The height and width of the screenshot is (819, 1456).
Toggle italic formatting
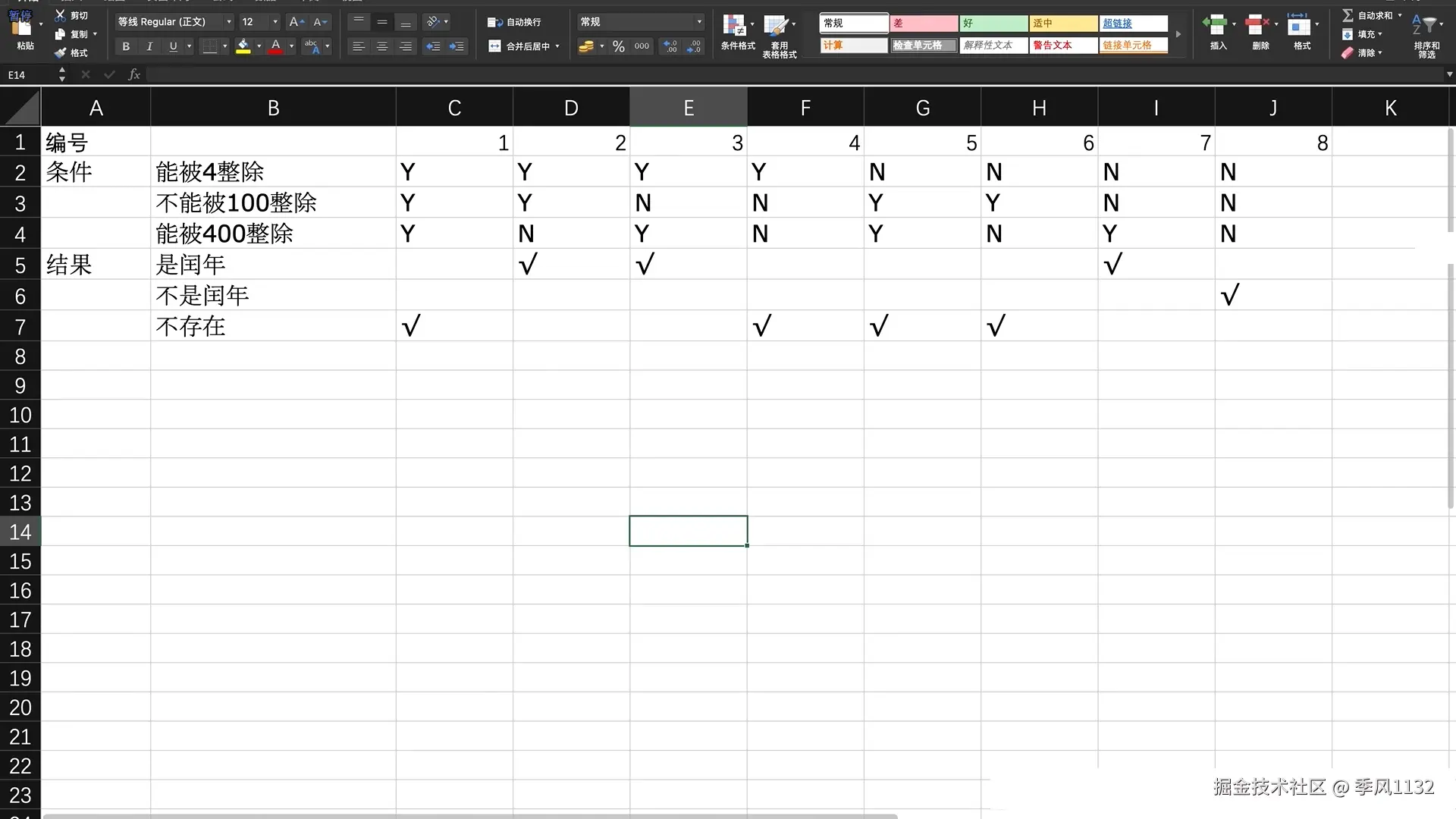149,46
